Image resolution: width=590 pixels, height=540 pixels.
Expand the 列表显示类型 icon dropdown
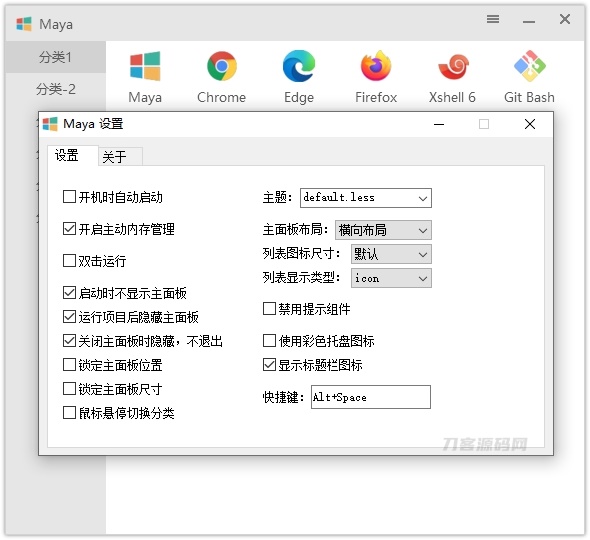tap(391, 278)
